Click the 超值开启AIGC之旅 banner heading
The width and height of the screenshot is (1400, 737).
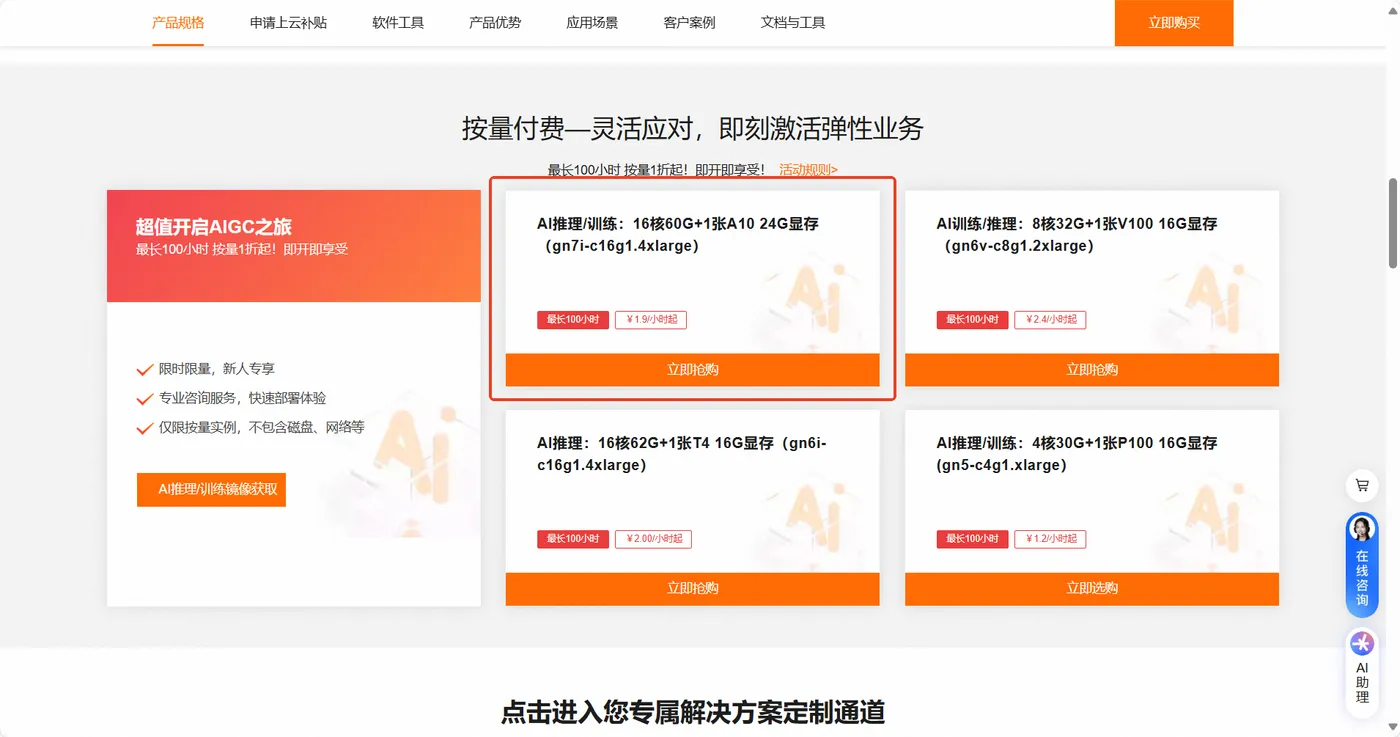pos(214,227)
